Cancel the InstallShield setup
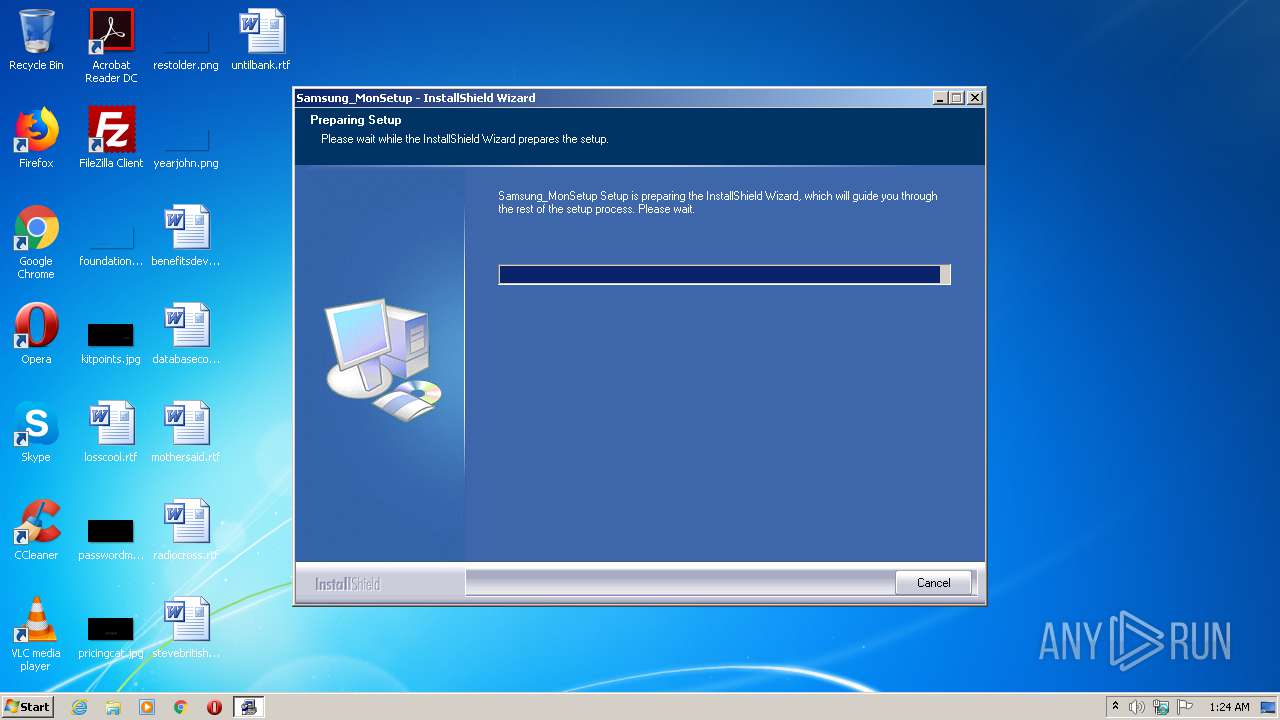This screenshot has width=1280, height=720. pyautogui.click(x=933, y=583)
